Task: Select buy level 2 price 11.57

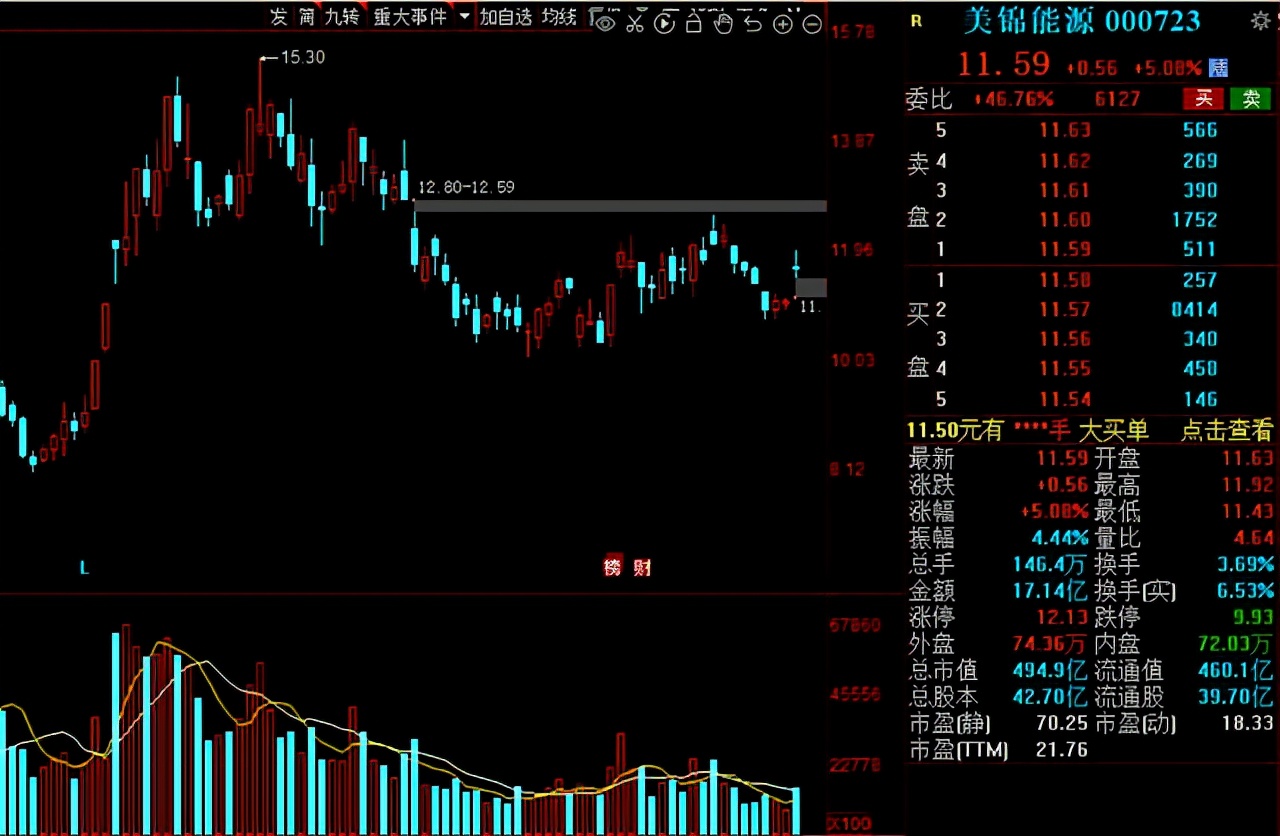Action: coord(1064,309)
